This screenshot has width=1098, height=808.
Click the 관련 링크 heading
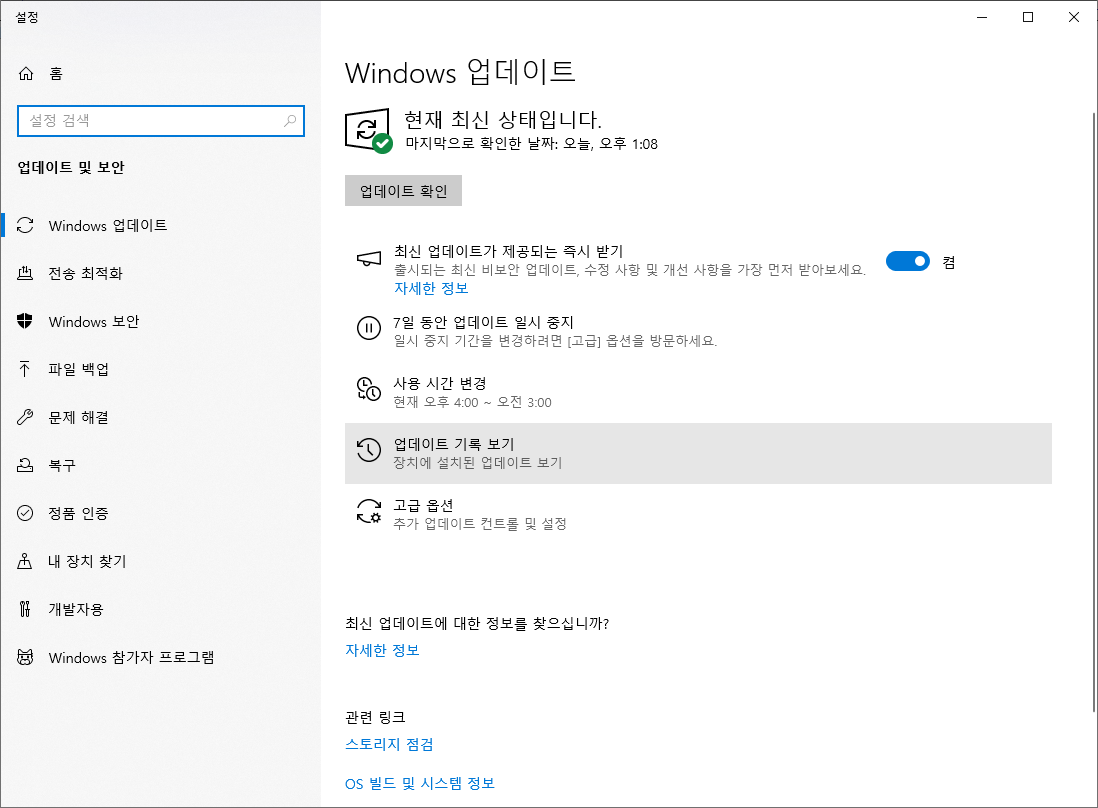pos(375,717)
